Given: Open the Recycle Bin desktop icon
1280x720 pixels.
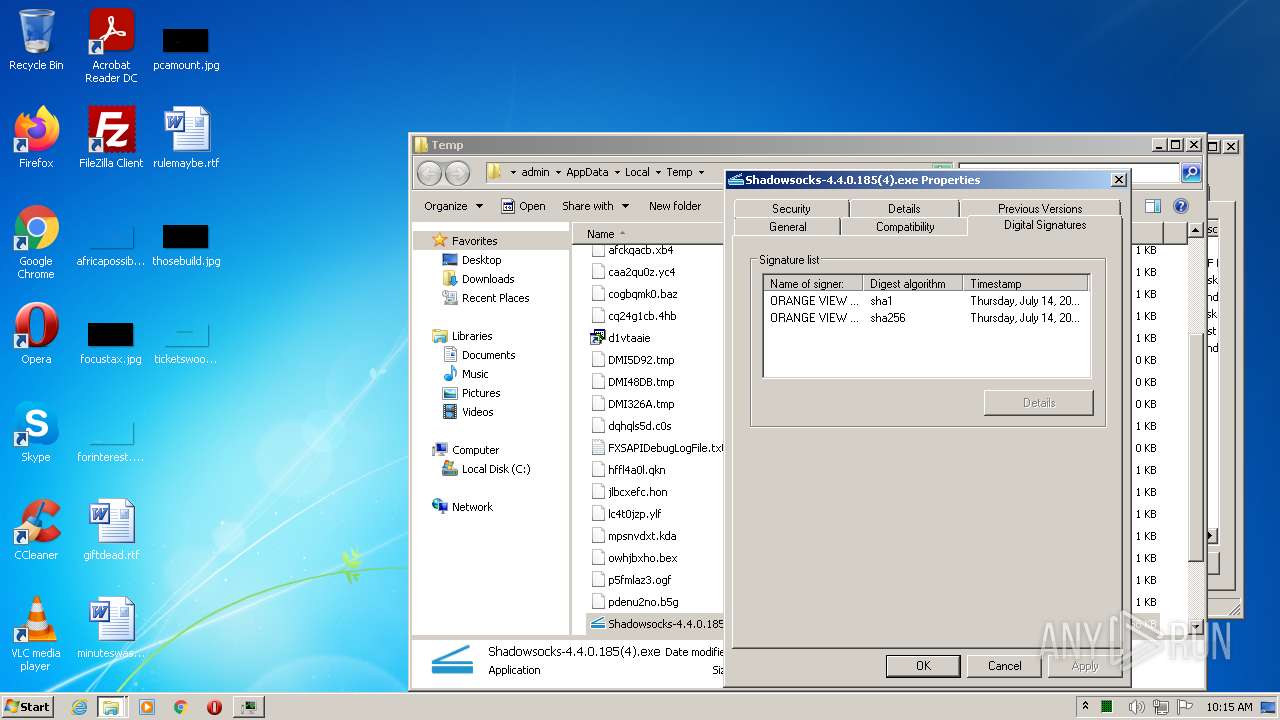Looking at the screenshot, I should tap(36, 40).
